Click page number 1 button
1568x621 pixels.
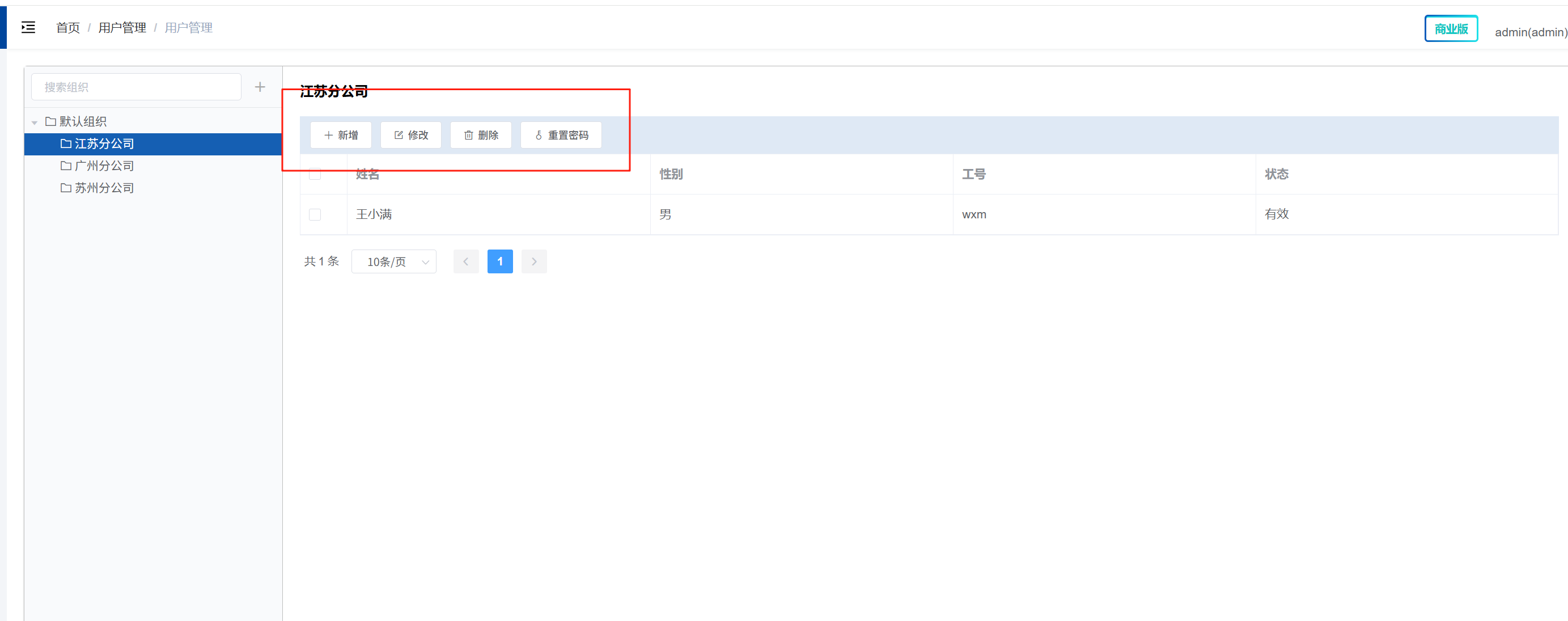click(x=500, y=262)
